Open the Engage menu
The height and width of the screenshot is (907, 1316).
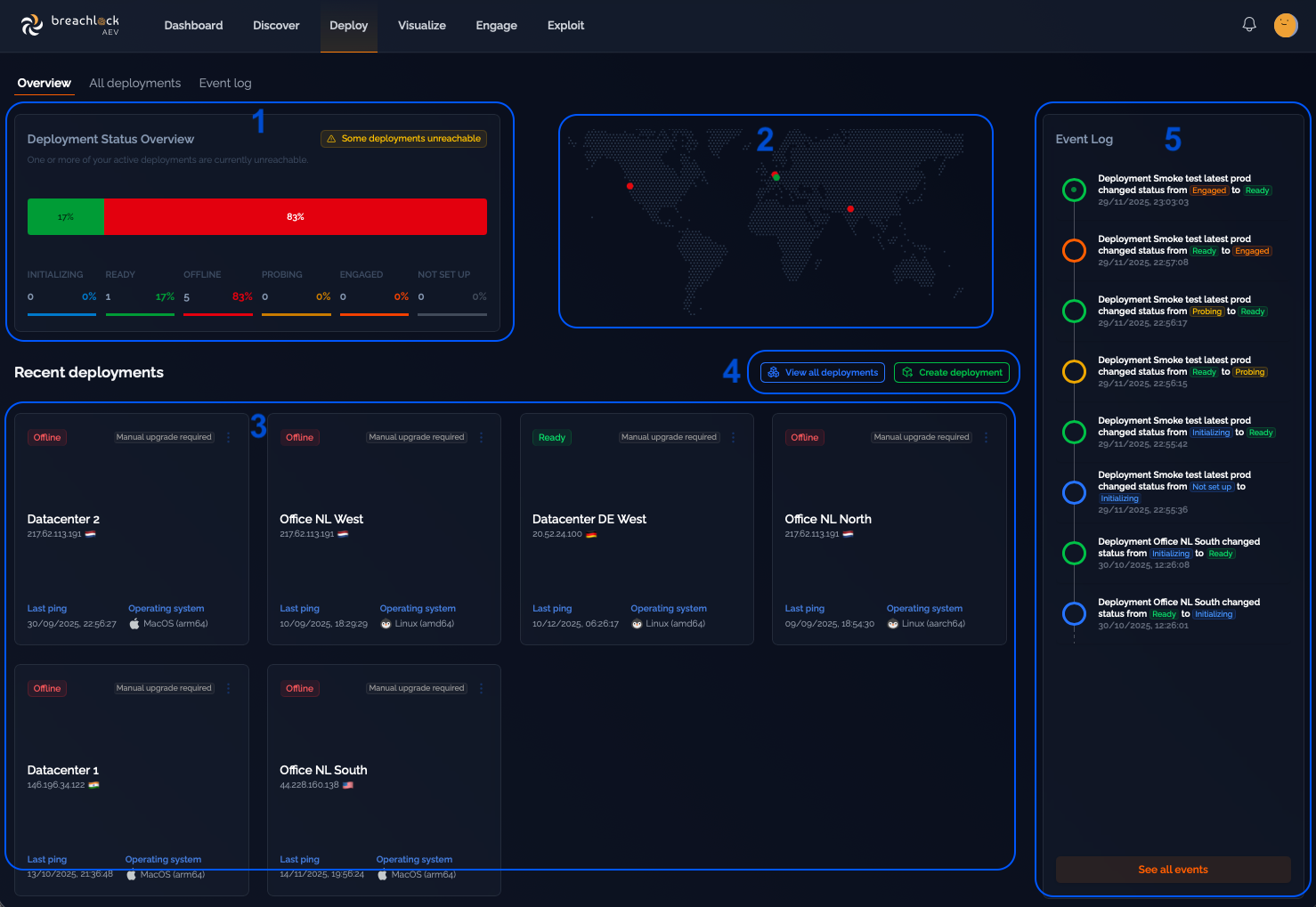point(497,25)
